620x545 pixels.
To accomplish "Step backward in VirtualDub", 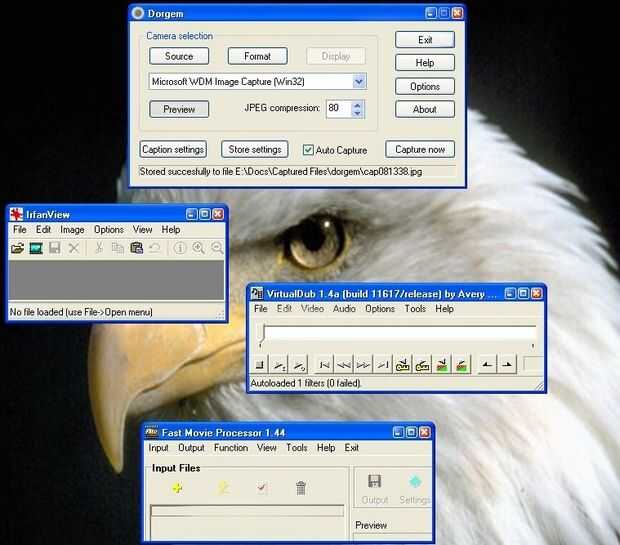I will [344, 365].
